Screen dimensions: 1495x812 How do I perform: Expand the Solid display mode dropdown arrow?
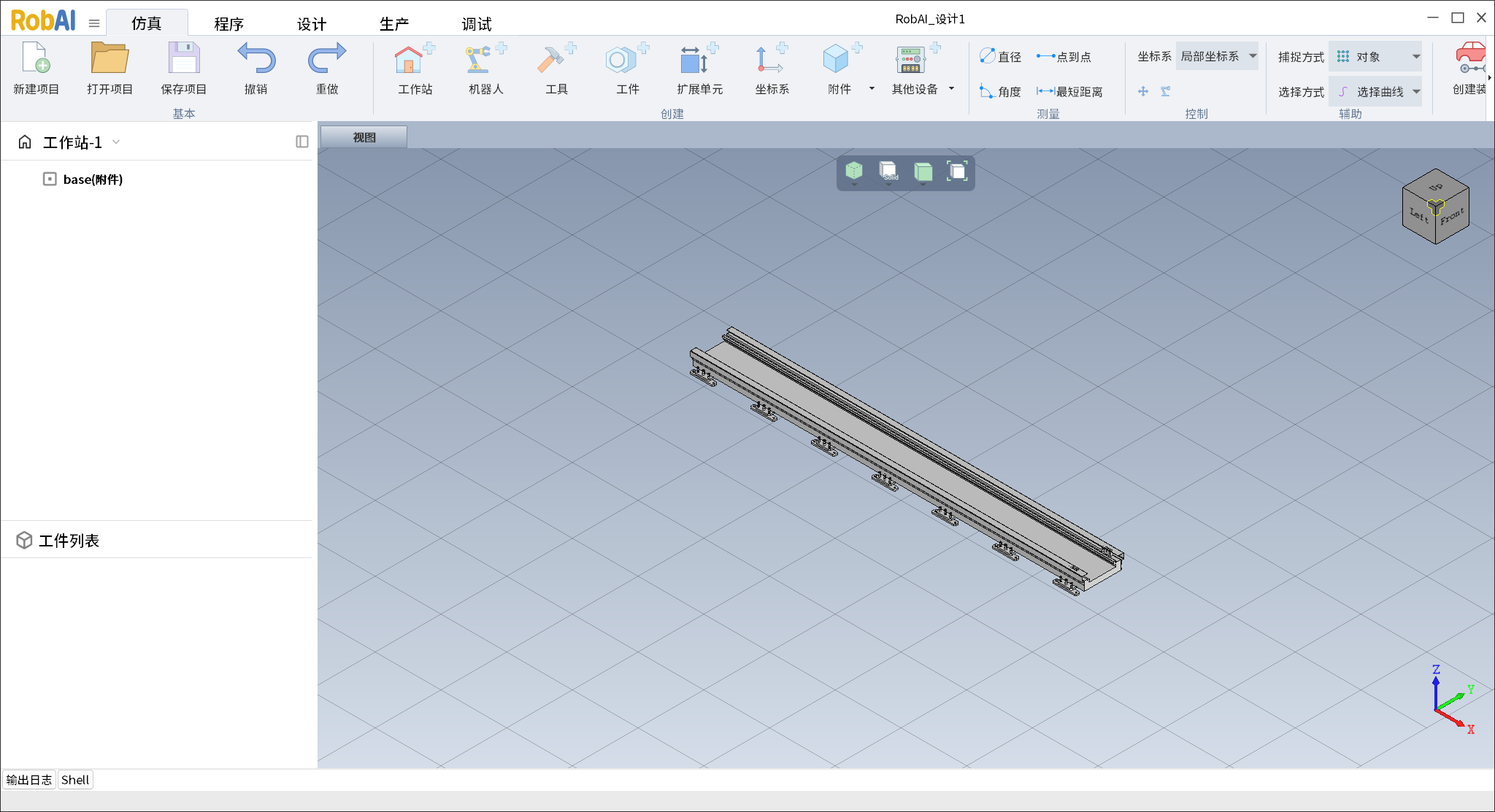coord(888,185)
